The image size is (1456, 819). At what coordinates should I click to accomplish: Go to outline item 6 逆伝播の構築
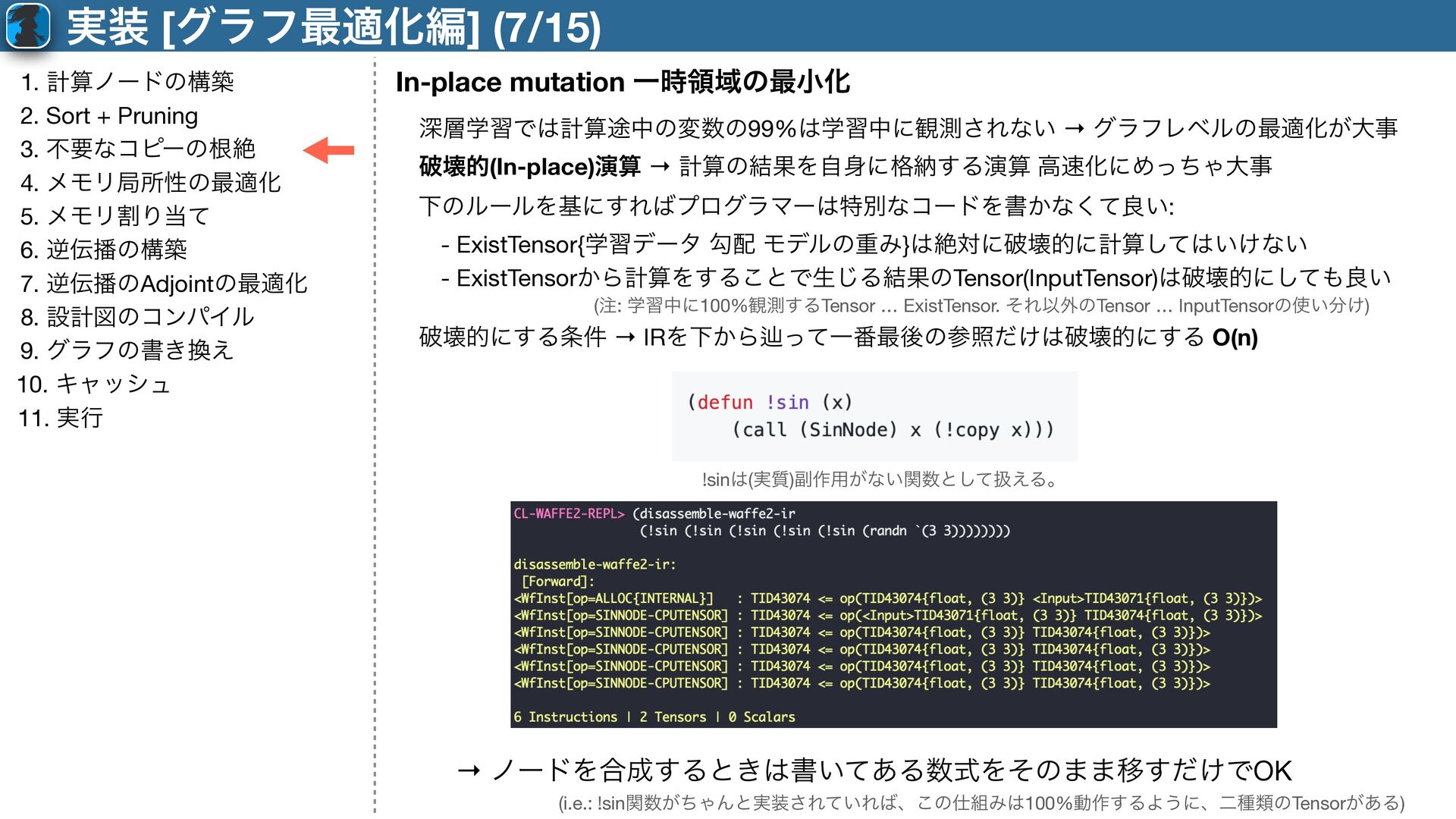click(104, 249)
